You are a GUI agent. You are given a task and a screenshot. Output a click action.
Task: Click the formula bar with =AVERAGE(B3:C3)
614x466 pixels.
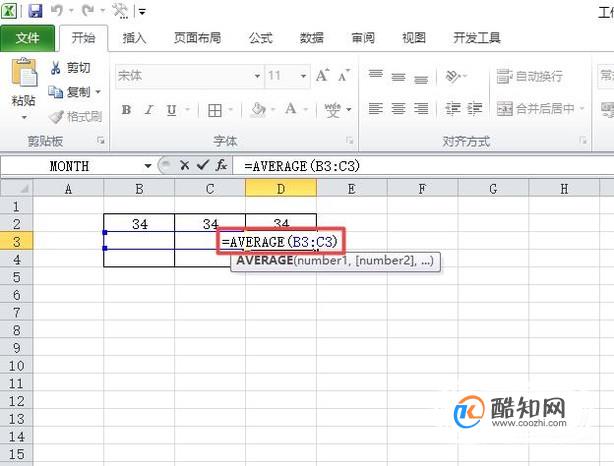(x=423, y=166)
